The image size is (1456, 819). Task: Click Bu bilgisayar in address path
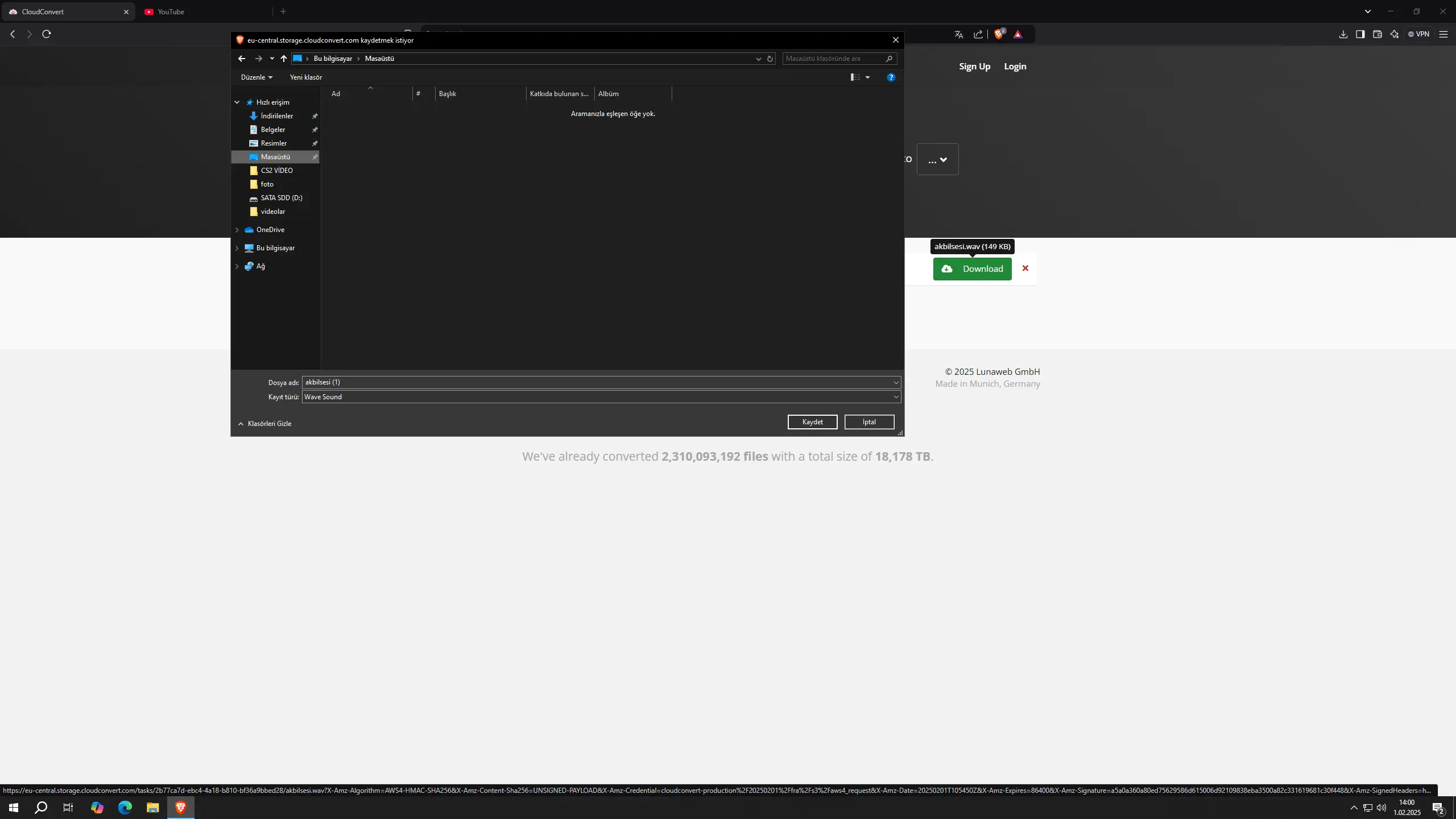coord(333,59)
